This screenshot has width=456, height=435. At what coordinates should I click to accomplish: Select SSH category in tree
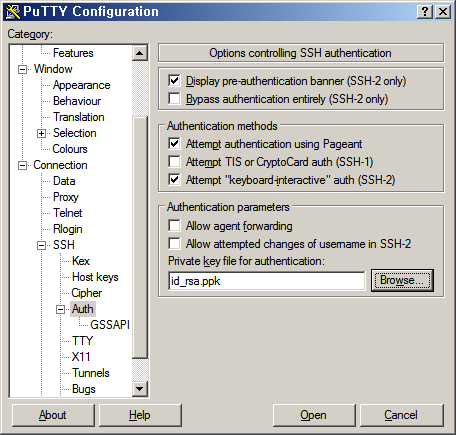click(64, 245)
